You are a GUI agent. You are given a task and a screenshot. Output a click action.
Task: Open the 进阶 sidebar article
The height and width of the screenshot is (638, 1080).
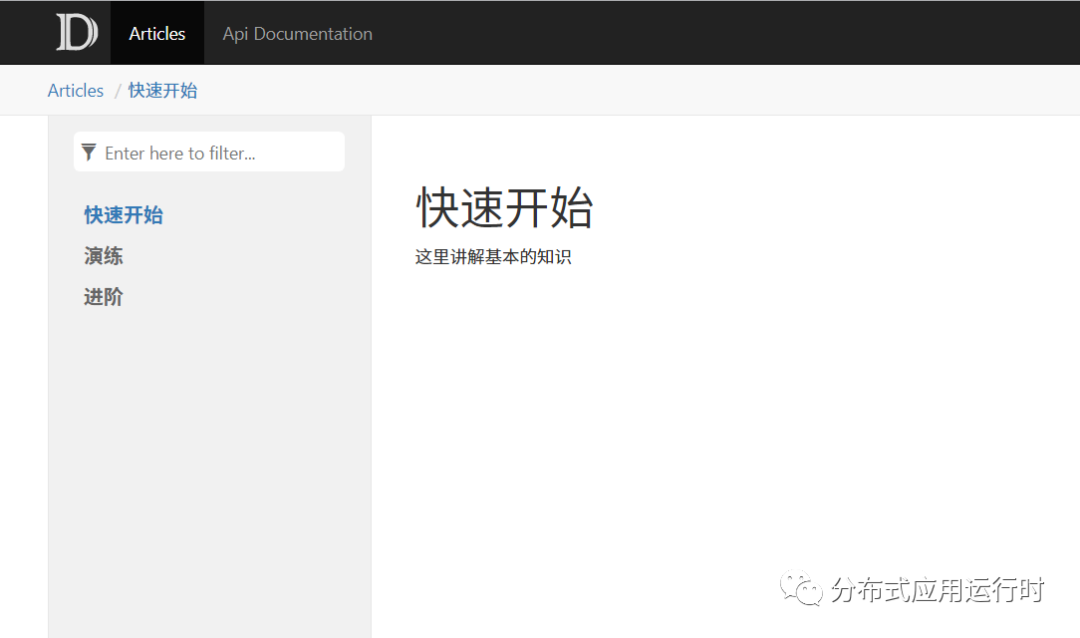(103, 297)
